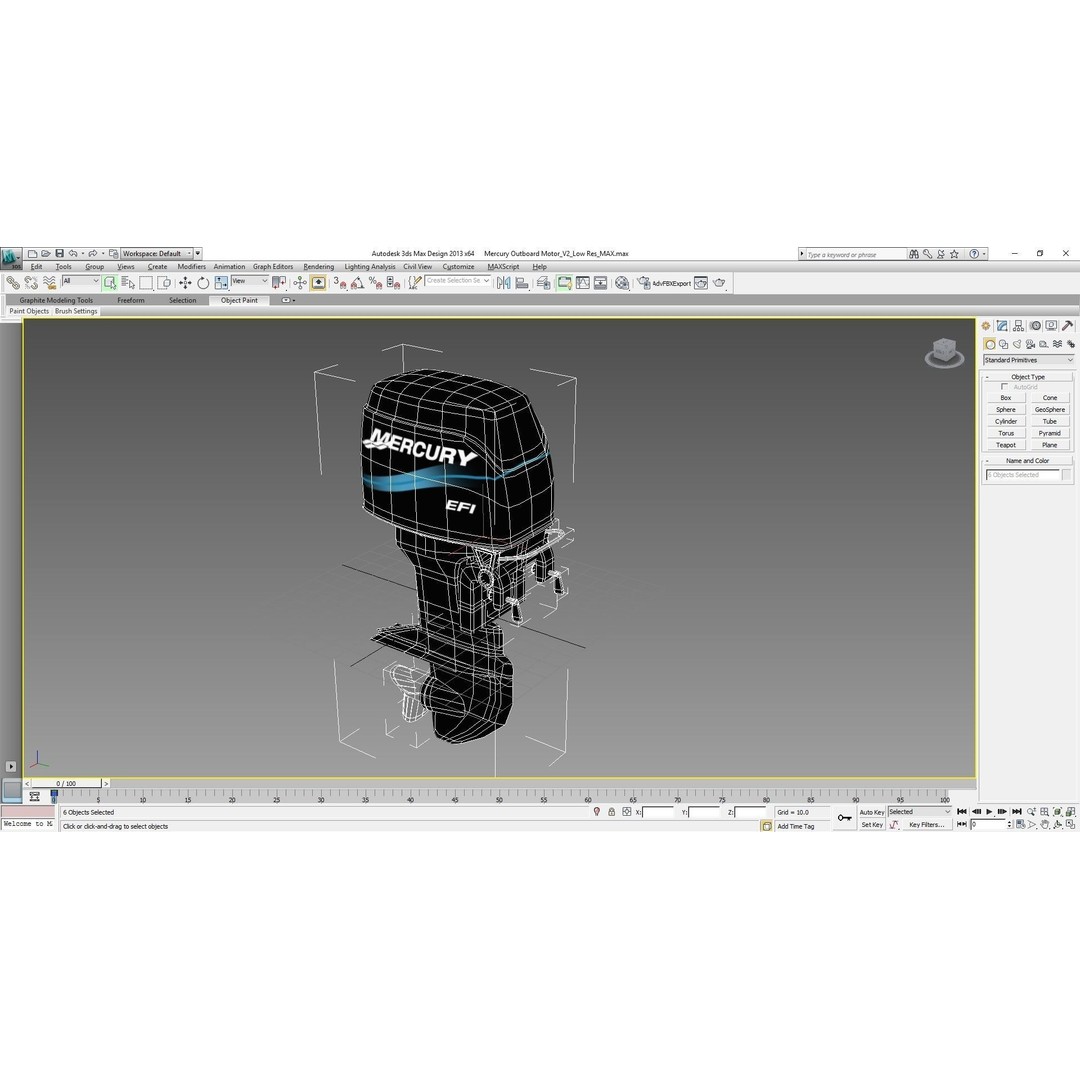Image resolution: width=1080 pixels, height=1080 pixels.
Task: Open the Utilities hammer panel tab
Action: [1068, 326]
